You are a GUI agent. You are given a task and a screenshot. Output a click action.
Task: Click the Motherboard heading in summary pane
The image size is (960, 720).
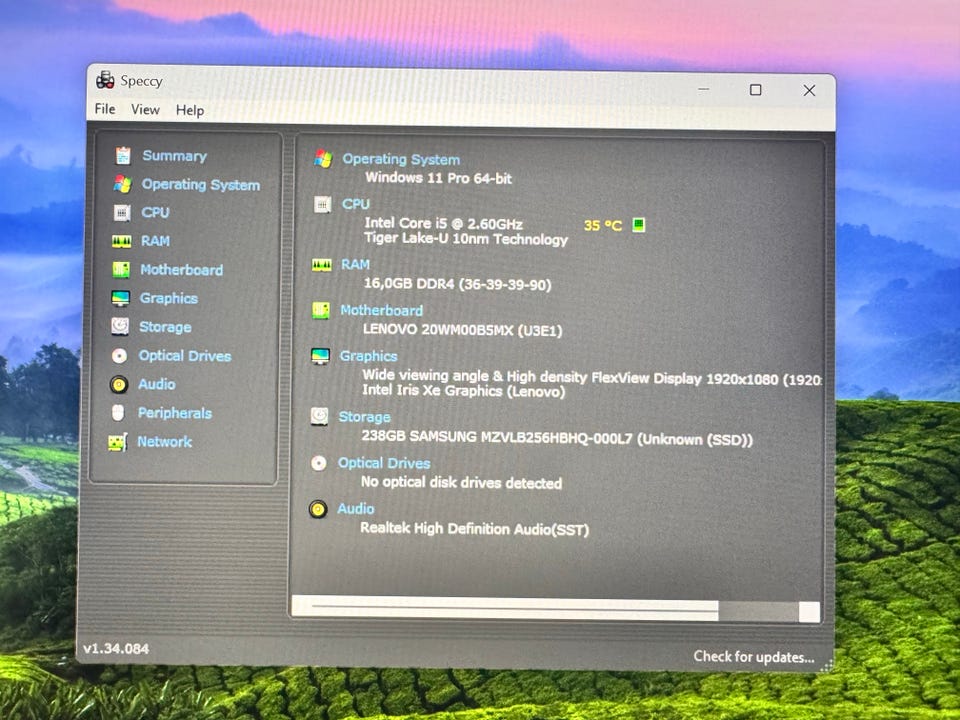click(381, 310)
